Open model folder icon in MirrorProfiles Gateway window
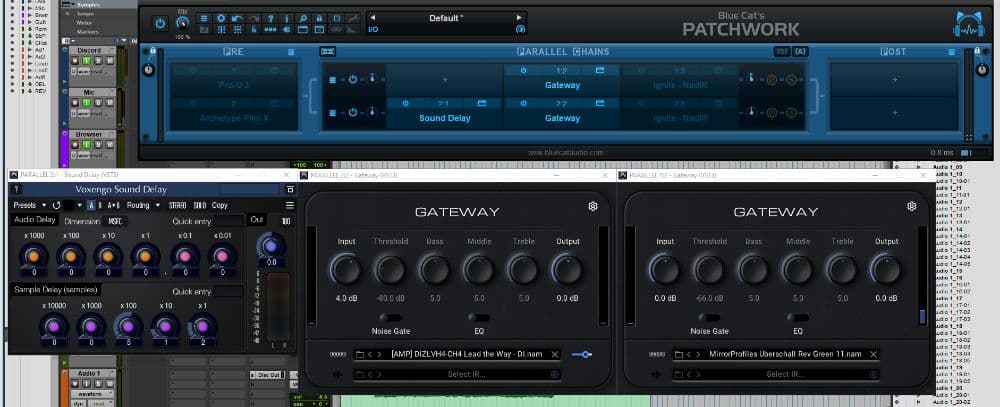The width and height of the screenshot is (1000, 407). tap(679, 355)
